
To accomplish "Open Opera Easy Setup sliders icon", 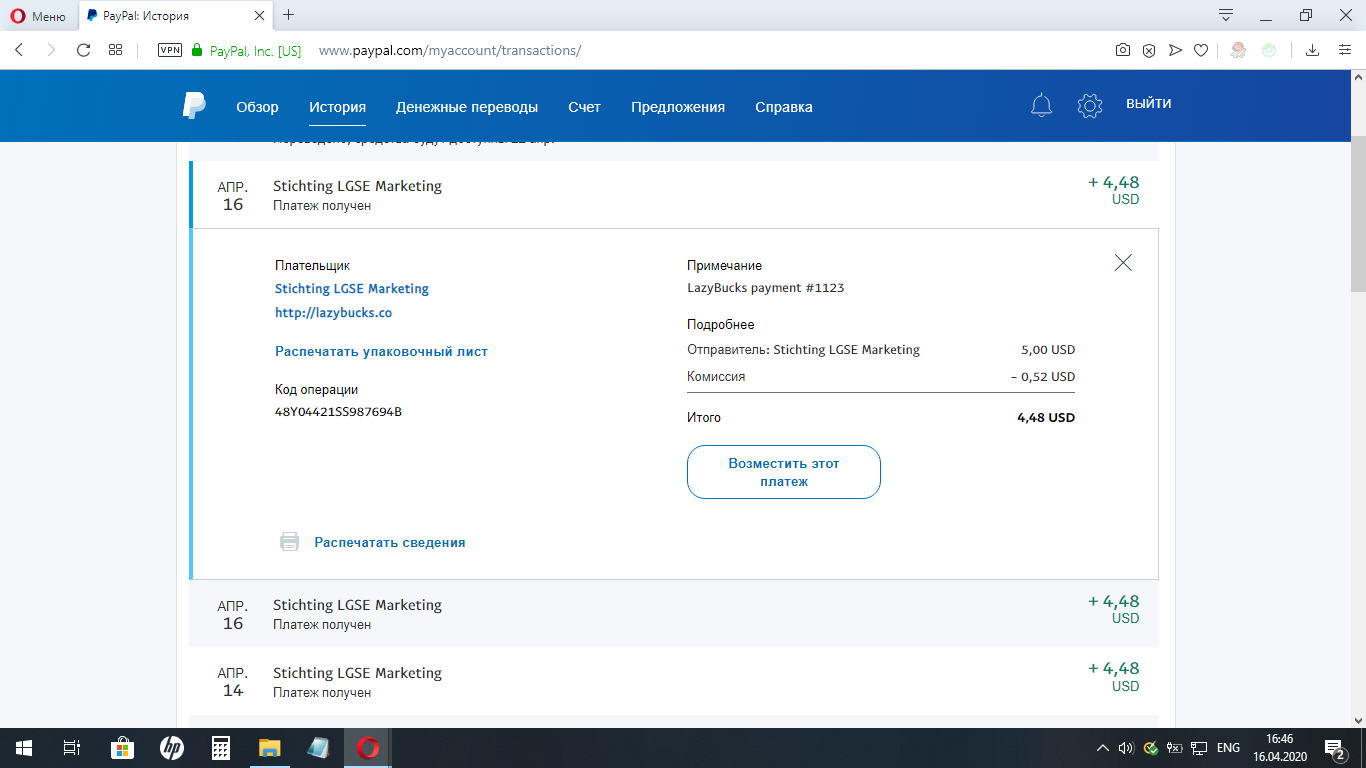I will 1345,50.
